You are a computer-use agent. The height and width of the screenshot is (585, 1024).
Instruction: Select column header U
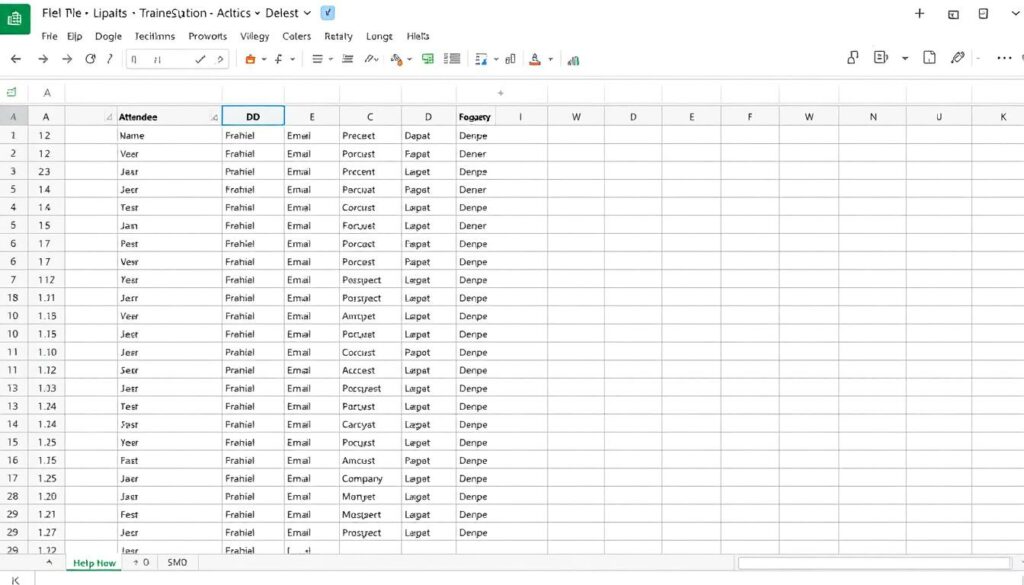click(939, 117)
